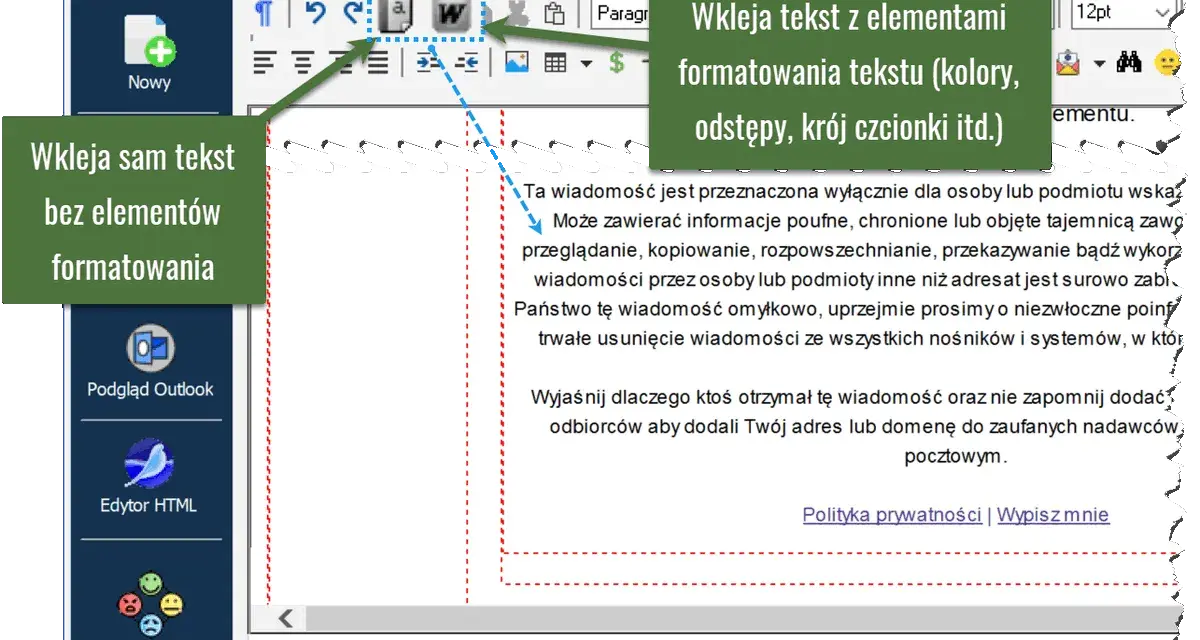The width and height of the screenshot is (1200, 640).
Task: Justify the text
Action: (x=377, y=62)
